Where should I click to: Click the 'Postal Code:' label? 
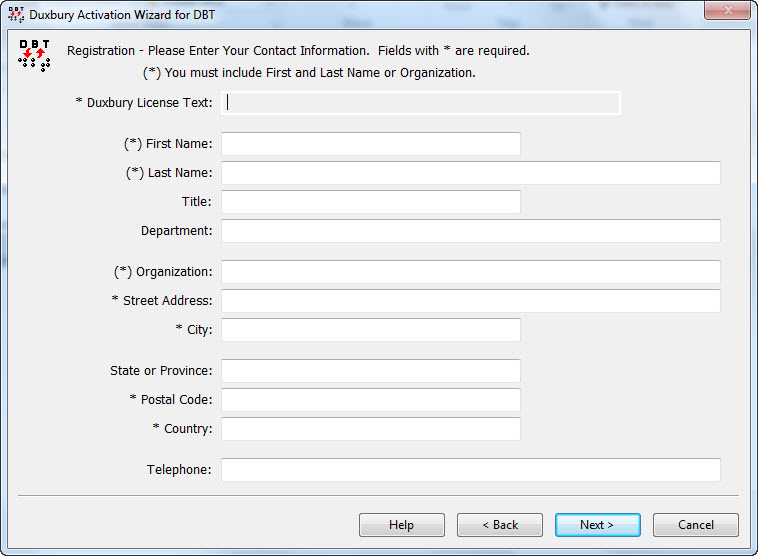tap(171, 400)
